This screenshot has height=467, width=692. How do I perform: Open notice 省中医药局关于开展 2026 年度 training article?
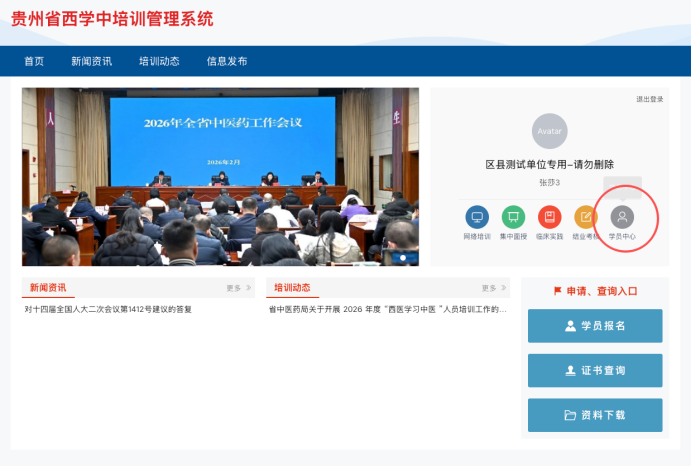387,309
